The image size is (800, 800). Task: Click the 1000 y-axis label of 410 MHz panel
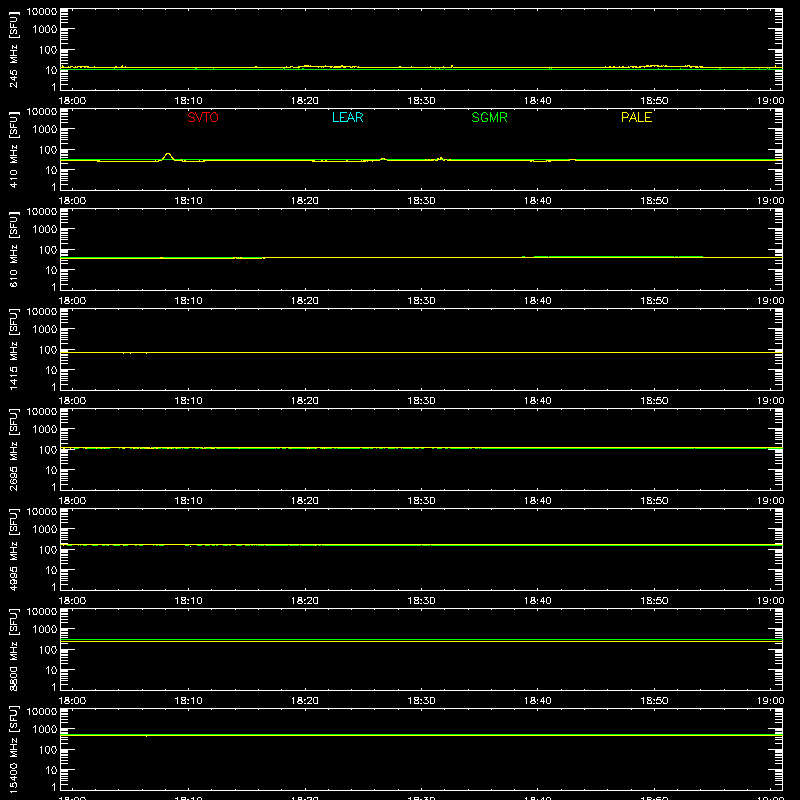[45, 130]
